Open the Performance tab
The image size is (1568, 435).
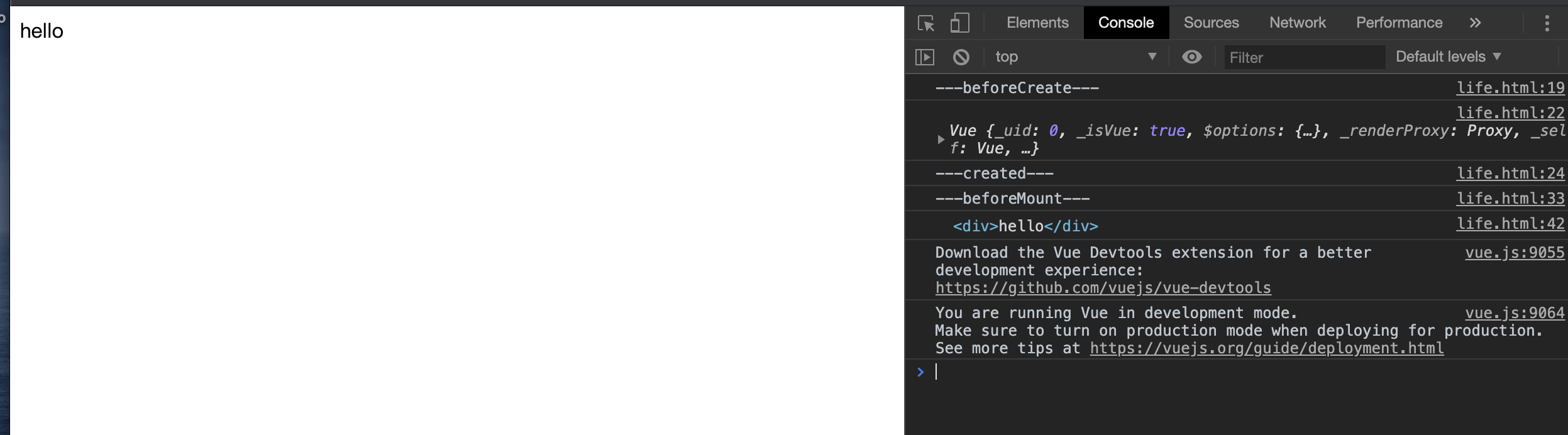click(x=1399, y=23)
